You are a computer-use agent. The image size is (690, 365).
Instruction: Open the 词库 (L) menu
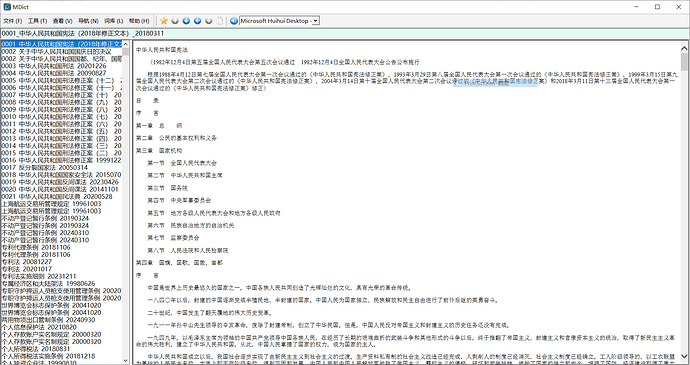114,21
